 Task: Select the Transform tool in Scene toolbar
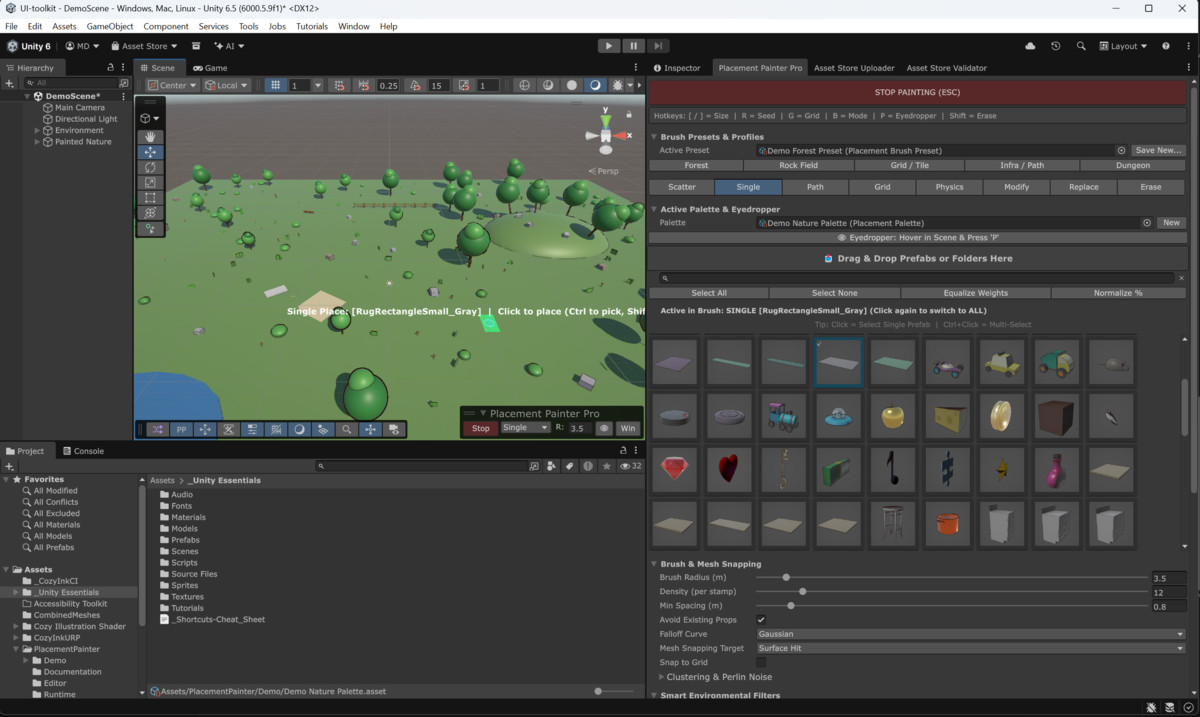pyautogui.click(x=150, y=213)
